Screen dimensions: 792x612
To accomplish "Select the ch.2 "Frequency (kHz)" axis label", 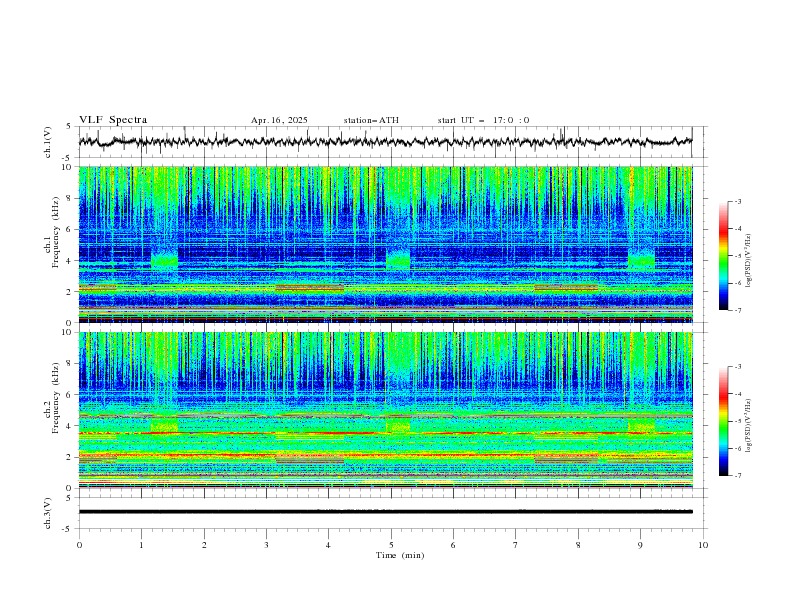I will click(x=56, y=398).
